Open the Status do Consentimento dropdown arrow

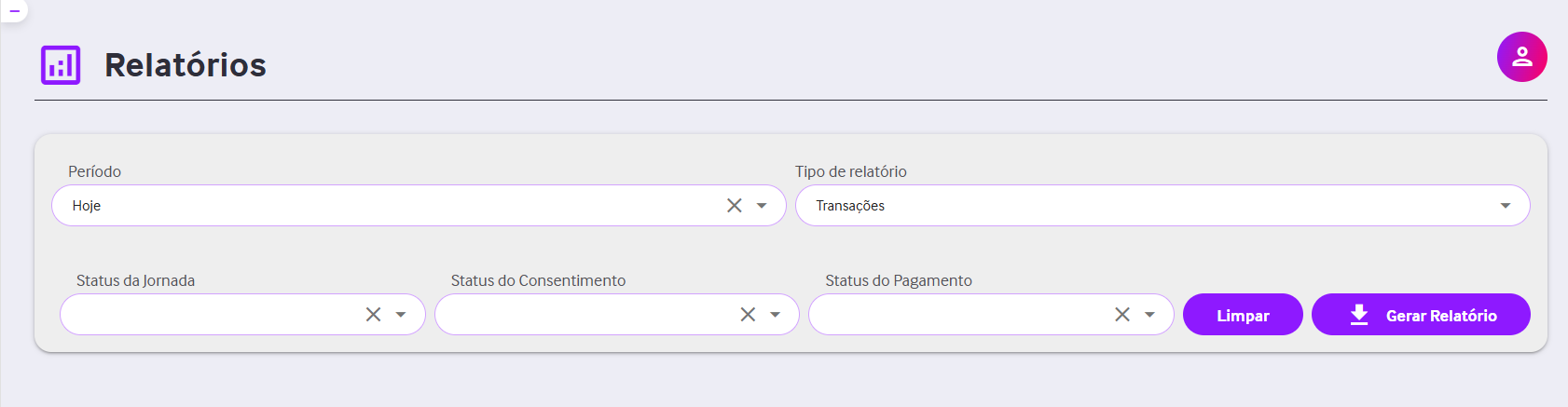(x=775, y=315)
